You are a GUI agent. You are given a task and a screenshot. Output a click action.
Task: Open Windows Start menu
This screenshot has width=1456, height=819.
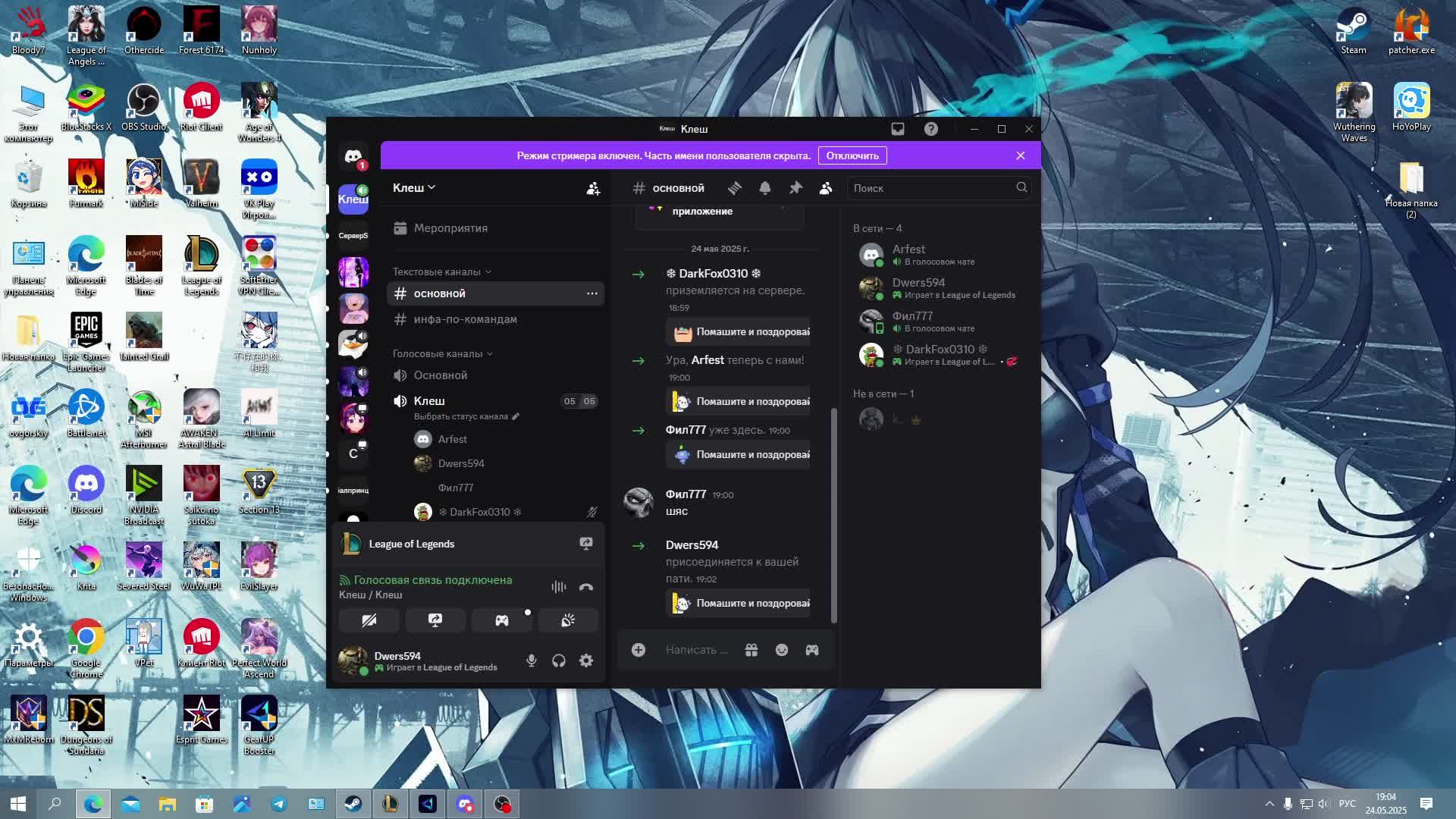tap(18, 804)
